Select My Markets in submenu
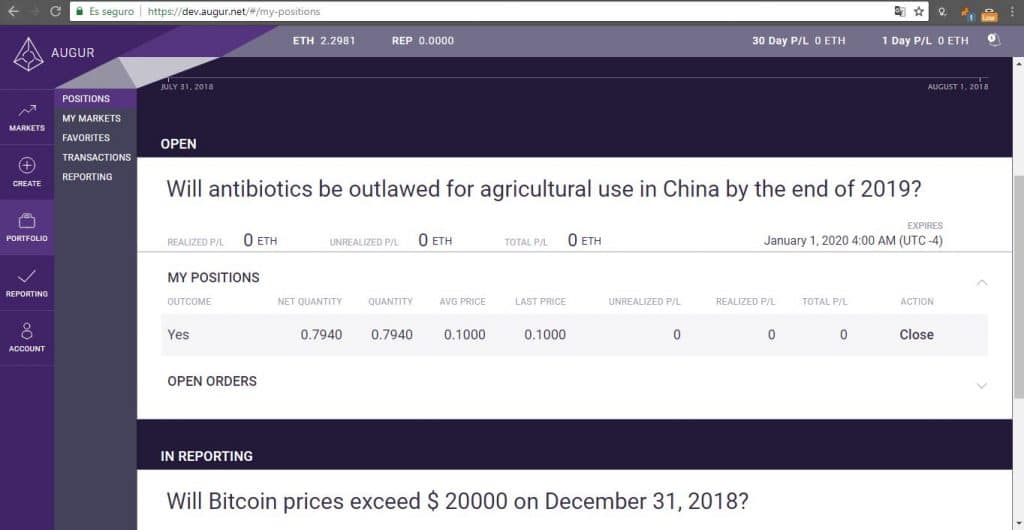The width and height of the screenshot is (1024, 530). pos(91,118)
